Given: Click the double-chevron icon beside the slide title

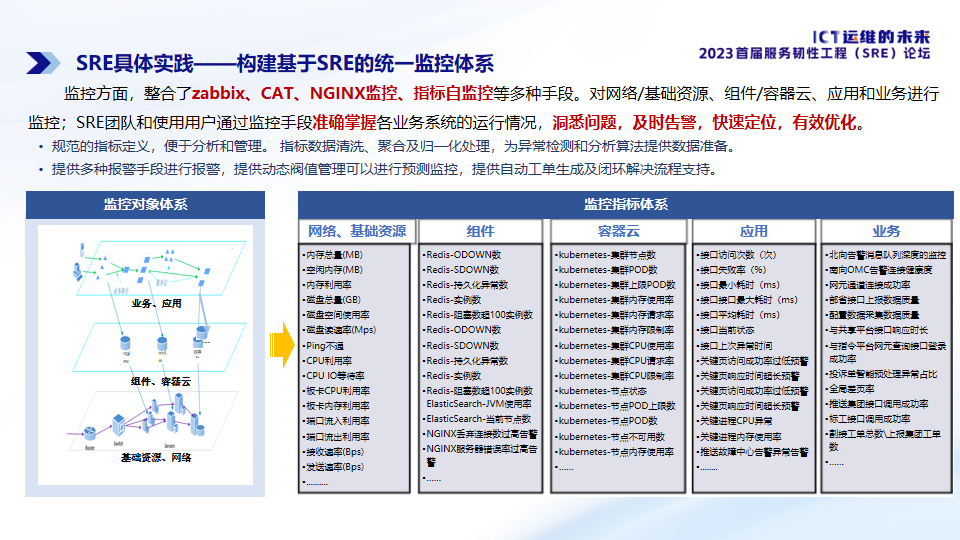Looking at the screenshot, I should click(x=43, y=63).
